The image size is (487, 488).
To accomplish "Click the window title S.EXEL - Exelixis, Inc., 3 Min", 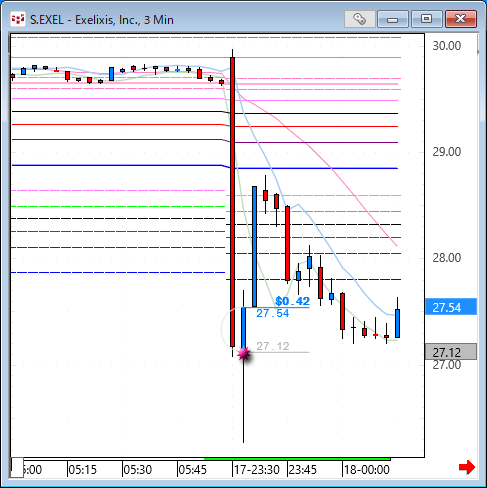I will click(x=102, y=20).
